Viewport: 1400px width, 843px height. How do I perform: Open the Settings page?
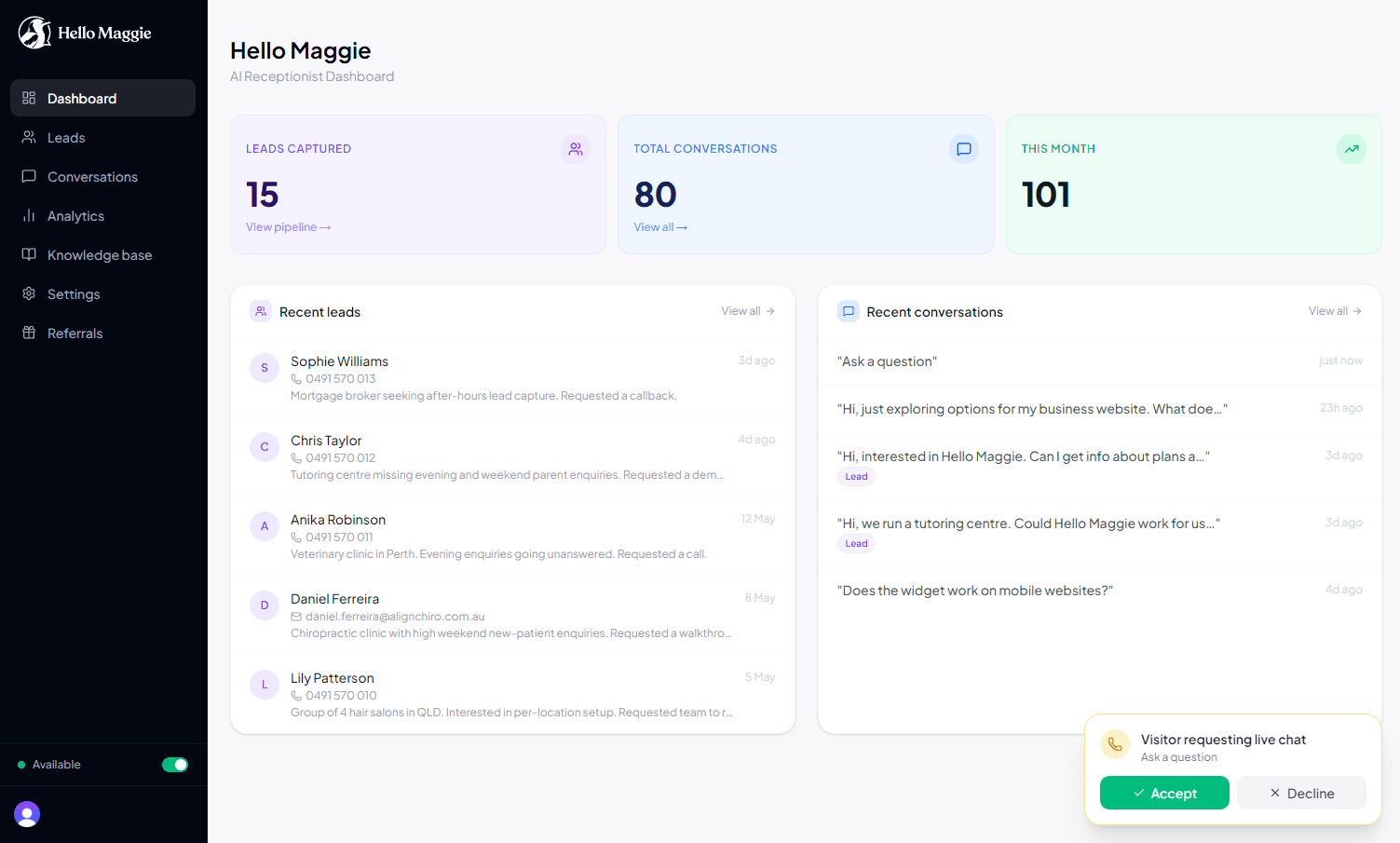pos(102,293)
